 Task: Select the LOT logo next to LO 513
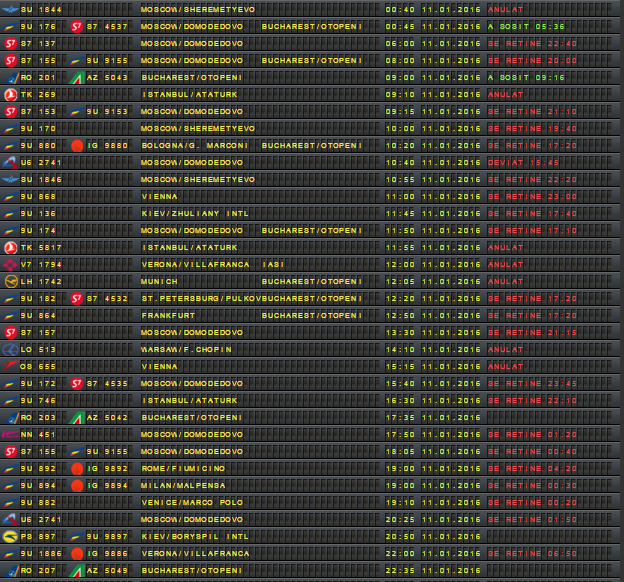11,349
